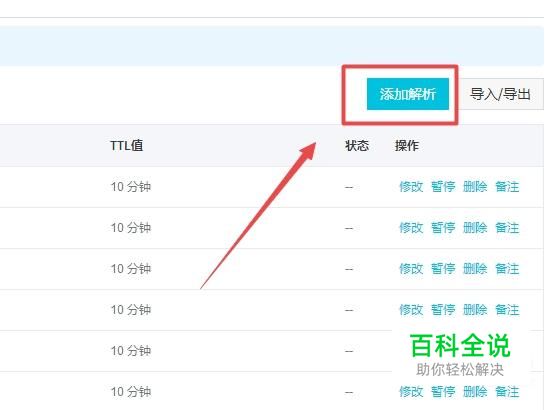Click 备注 in the fourth record row
The image size is (556, 410).
(507, 310)
